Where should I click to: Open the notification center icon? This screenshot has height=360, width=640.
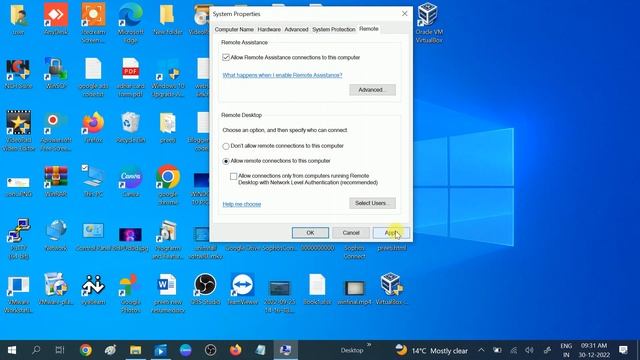(623, 350)
